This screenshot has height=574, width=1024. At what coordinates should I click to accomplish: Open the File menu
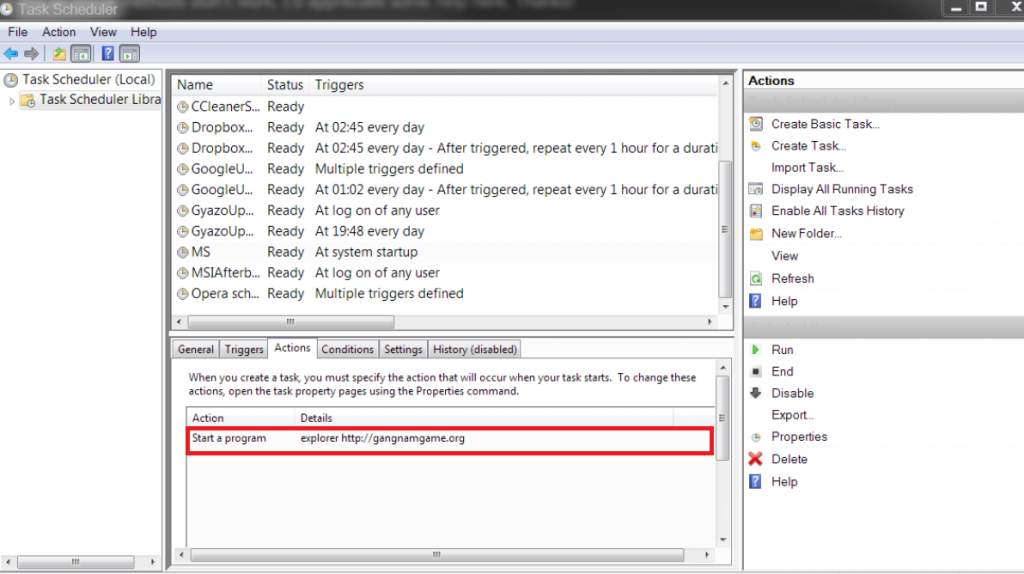pyautogui.click(x=18, y=32)
